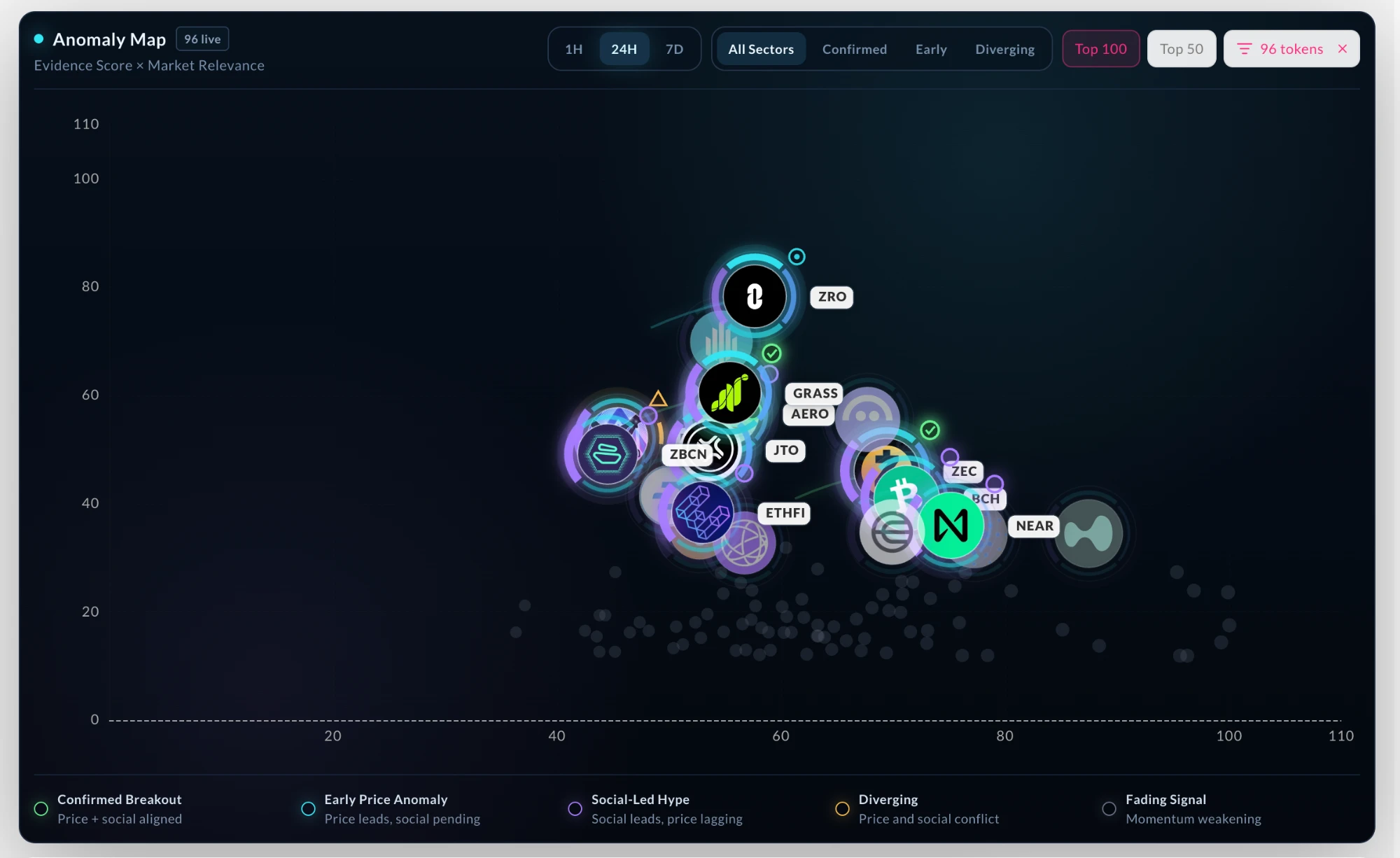
Task: Select the 1H timeframe tab
Action: pos(573,49)
